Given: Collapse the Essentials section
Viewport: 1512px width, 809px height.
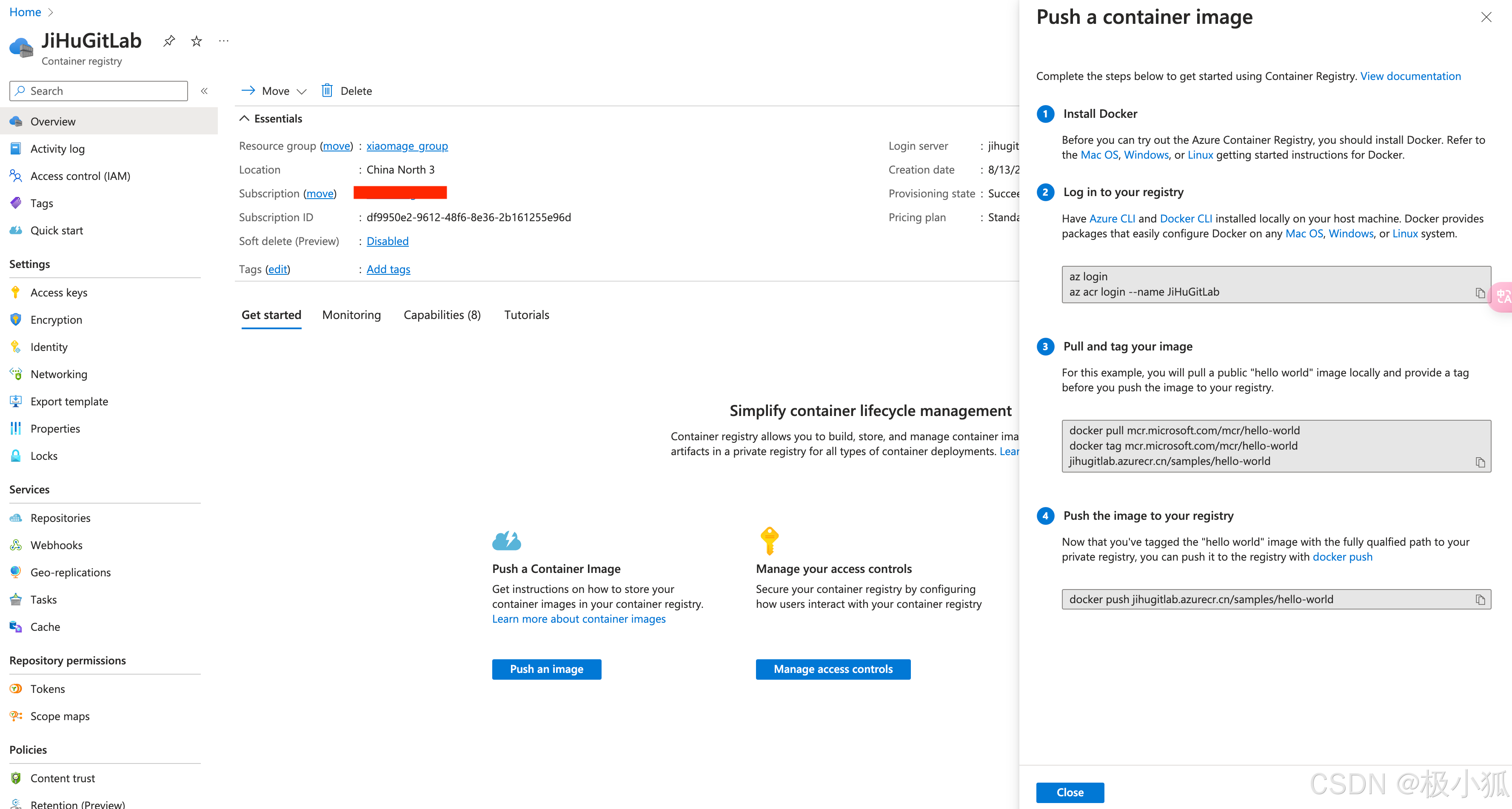Looking at the screenshot, I should [244, 119].
